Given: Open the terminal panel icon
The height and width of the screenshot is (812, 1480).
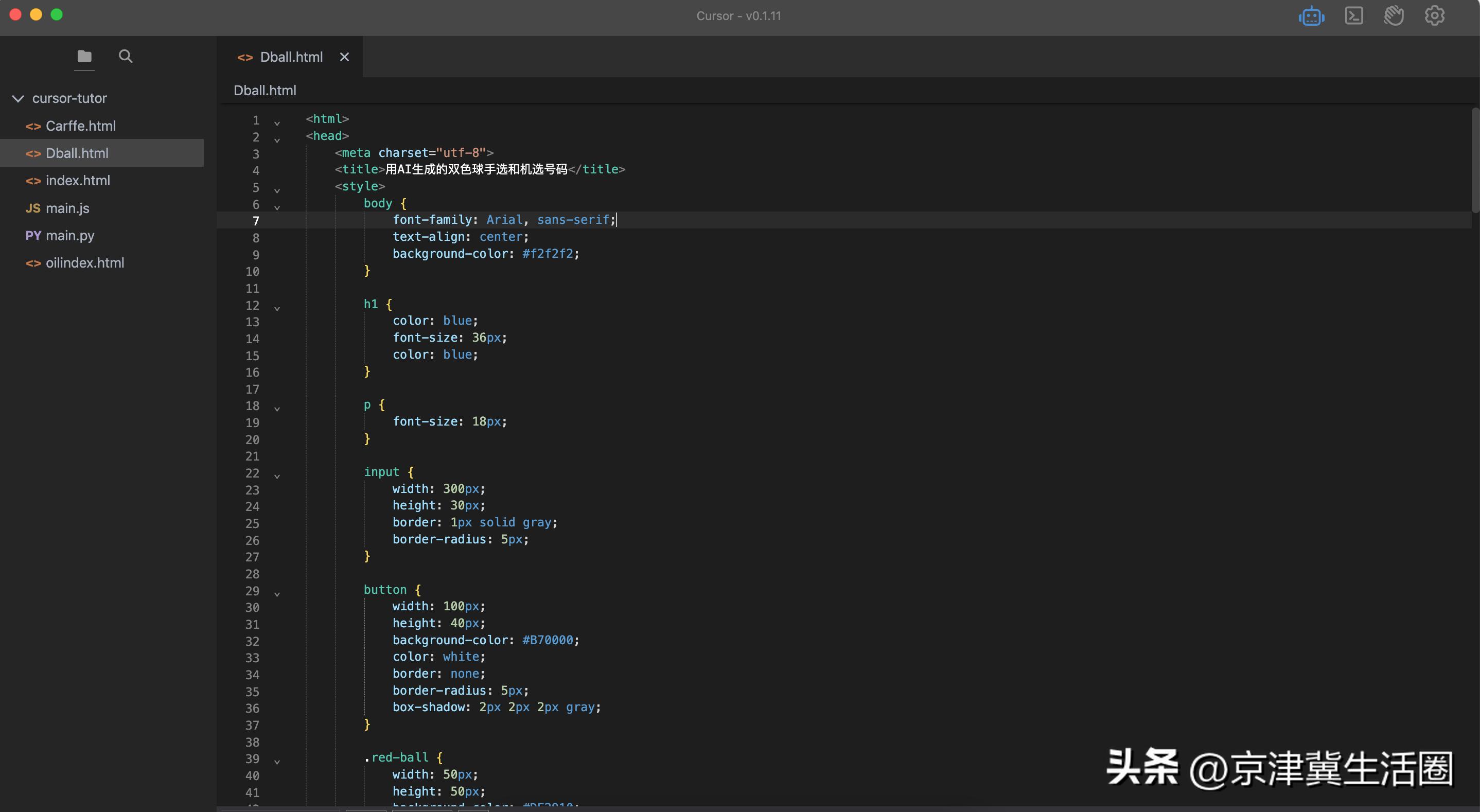Looking at the screenshot, I should coord(1353,16).
